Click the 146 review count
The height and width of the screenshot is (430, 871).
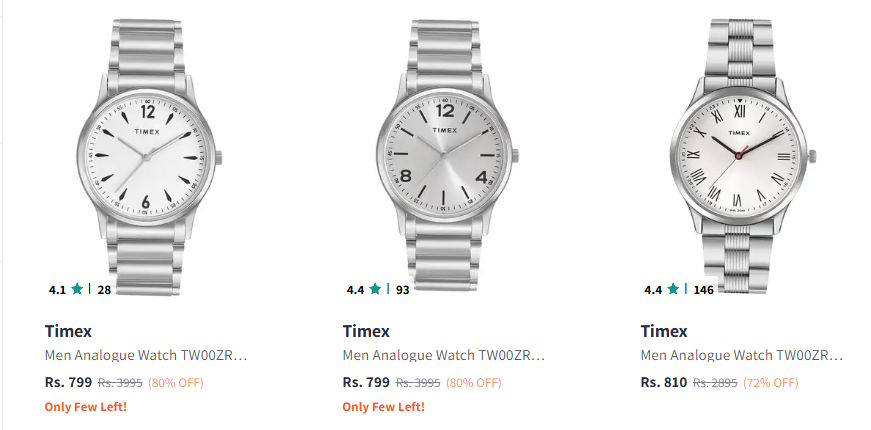point(704,290)
